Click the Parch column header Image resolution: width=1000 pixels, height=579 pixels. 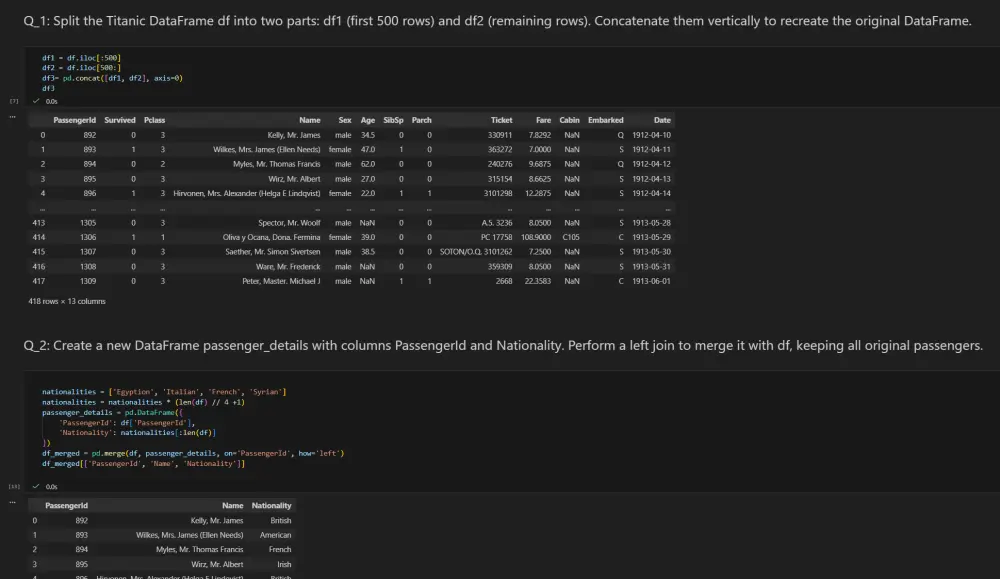[x=422, y=120]
